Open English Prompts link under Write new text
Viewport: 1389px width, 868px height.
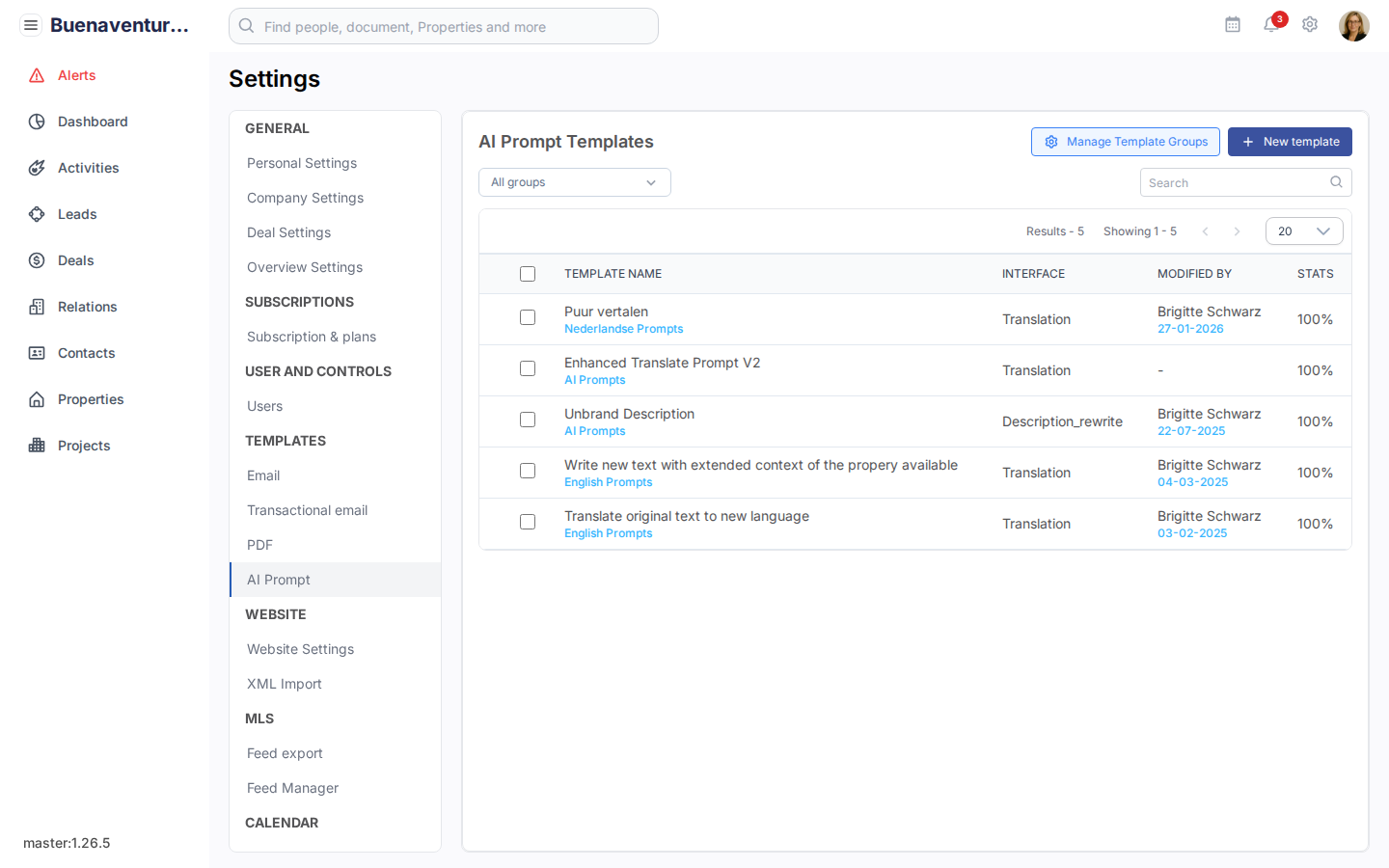(x=608, y=482)
